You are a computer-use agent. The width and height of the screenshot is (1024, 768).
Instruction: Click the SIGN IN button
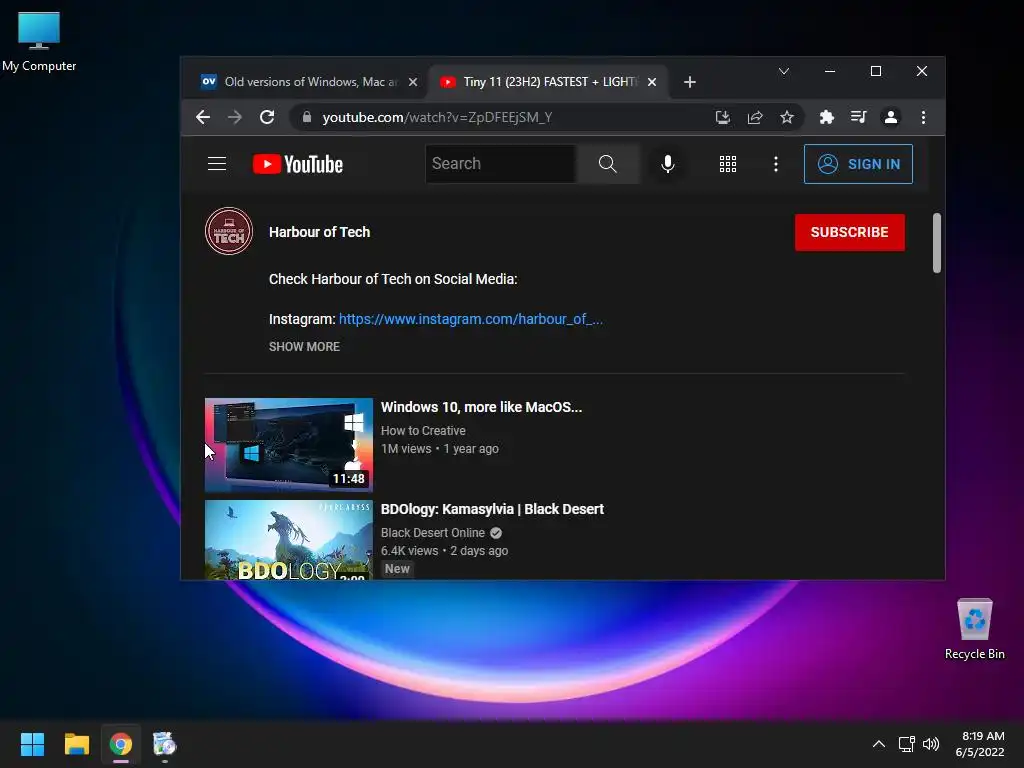(x=858, y=164)
